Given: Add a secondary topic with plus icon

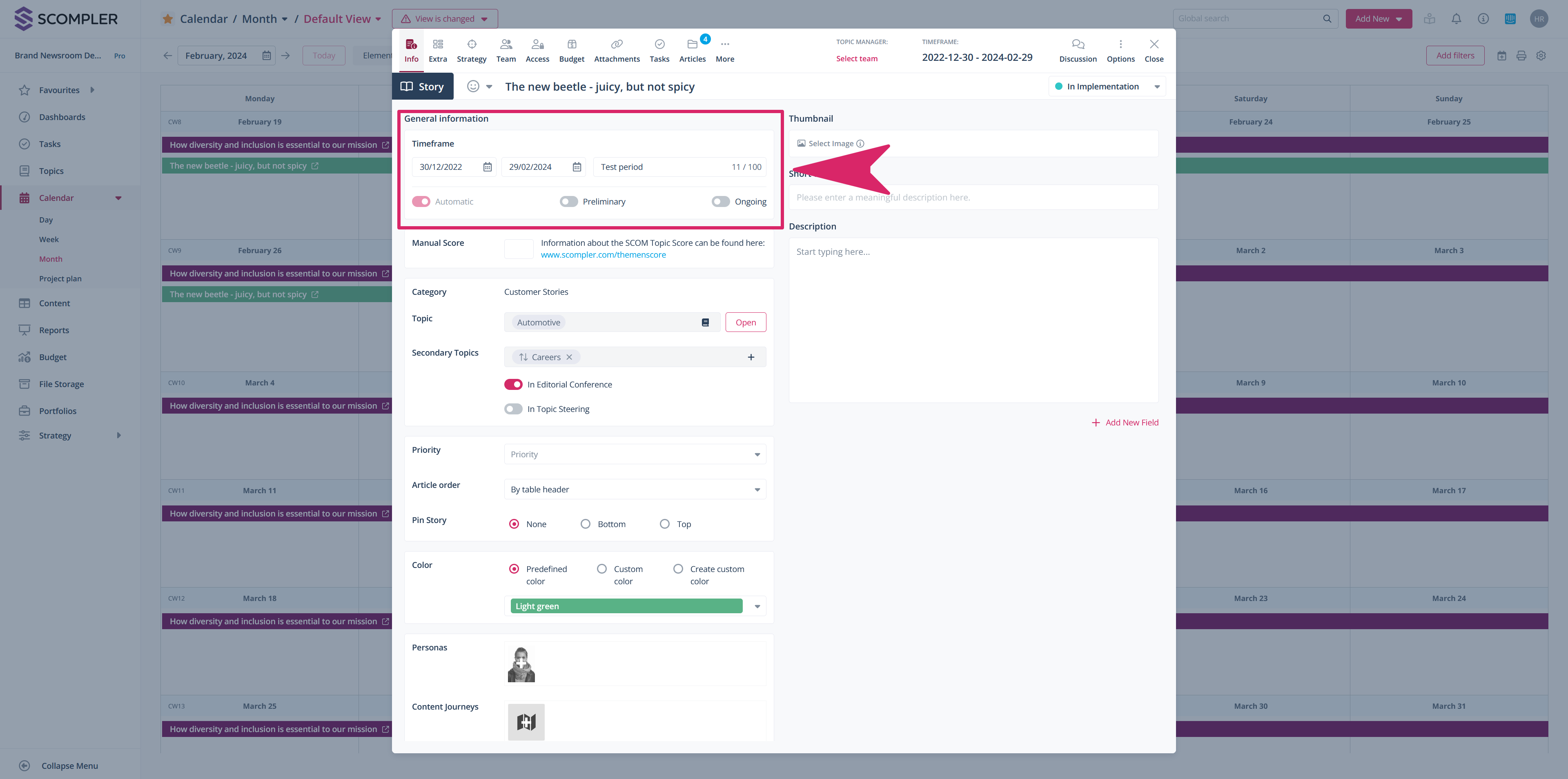Looking at the screenshot, I should pyautogui.click(x=751, y=357).
